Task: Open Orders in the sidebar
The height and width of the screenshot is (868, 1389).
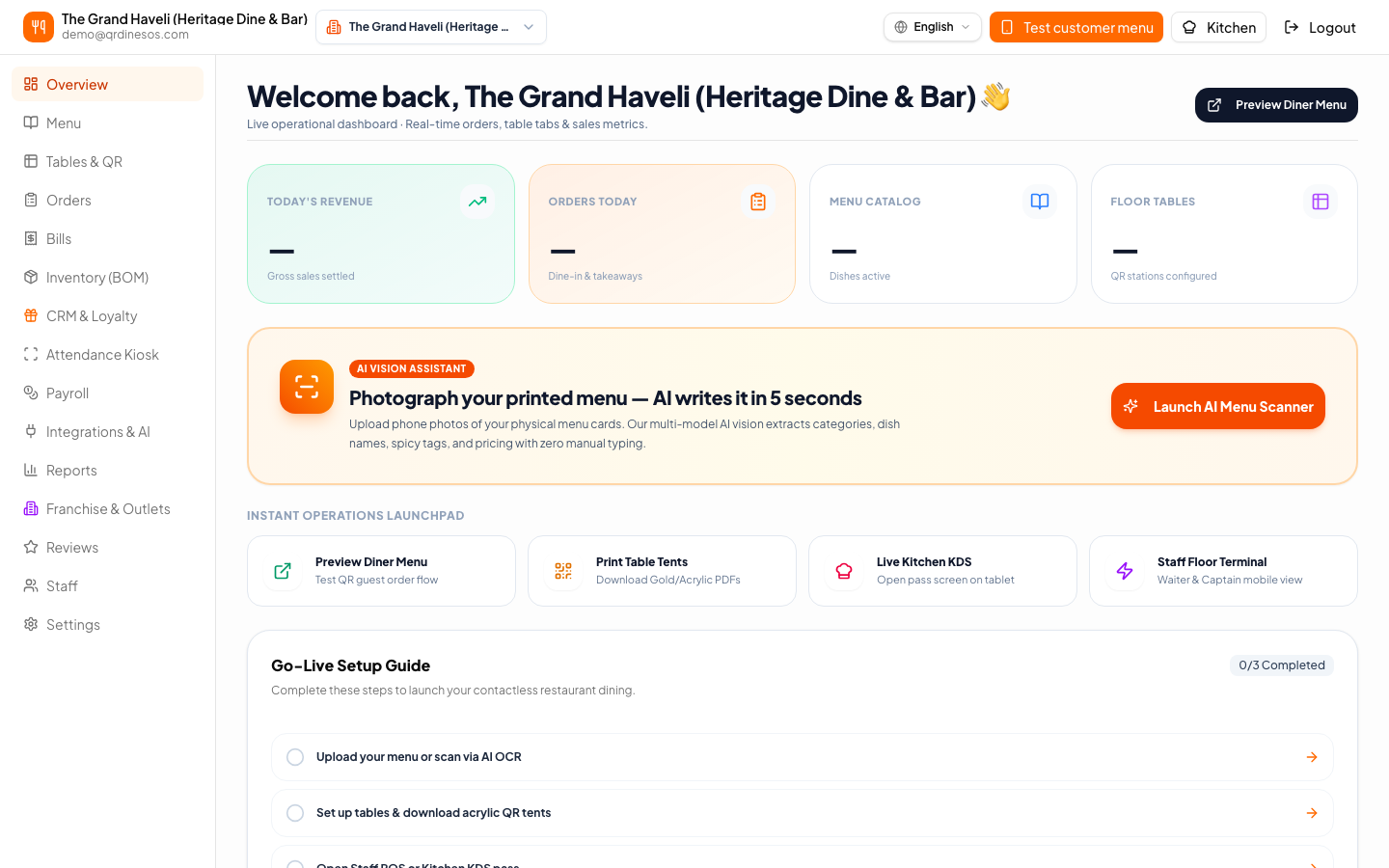Action: [x=107, y=200]
